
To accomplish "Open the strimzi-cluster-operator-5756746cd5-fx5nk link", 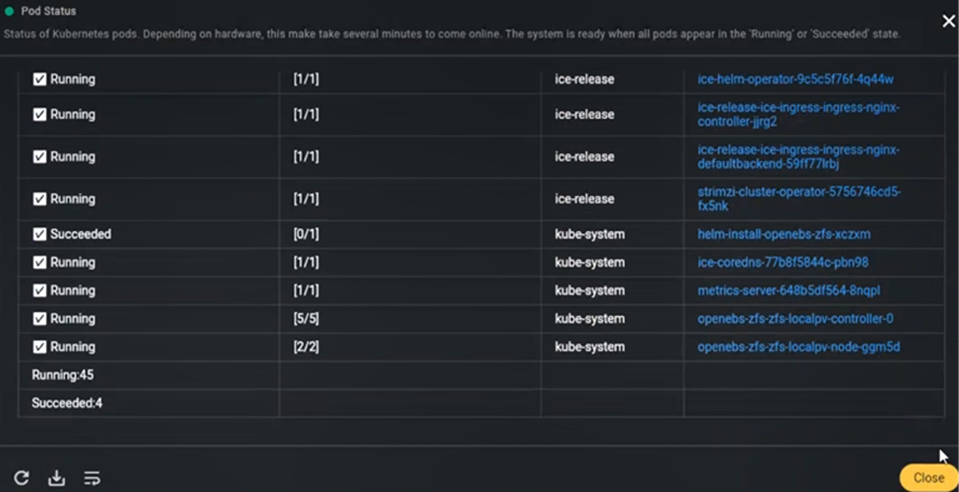I will tap(799, 199).
